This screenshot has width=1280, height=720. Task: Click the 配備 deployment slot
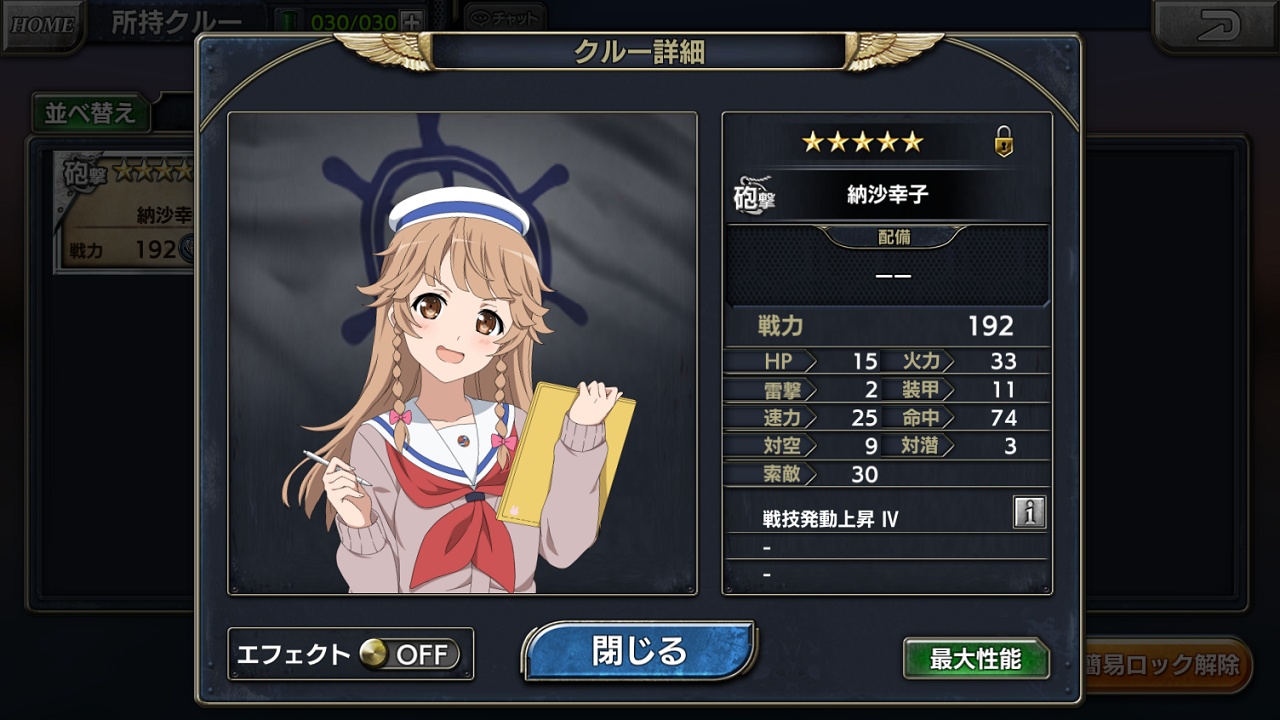pyautogui.click(x=888, y=265)
